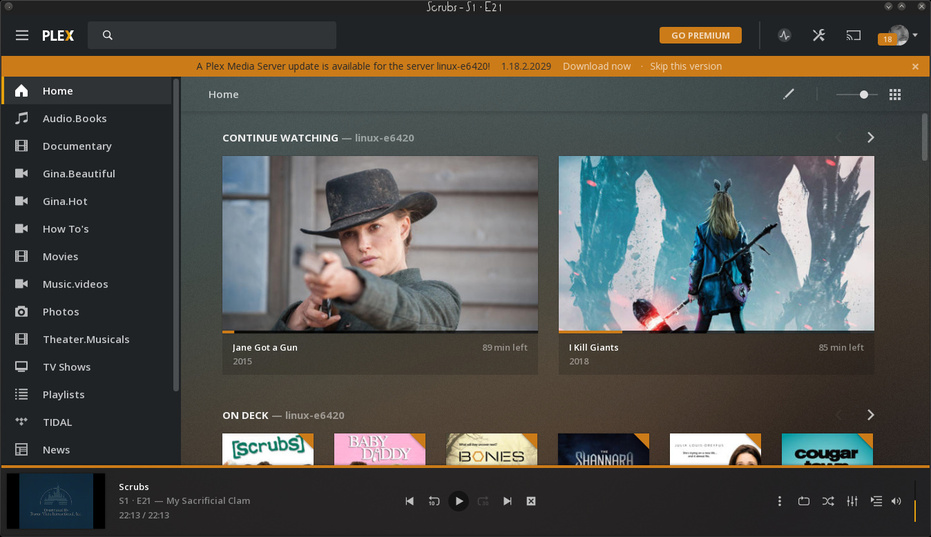The image size is (931, 537).
Task: Click Skip this version link
Action: [x=686, y=66]
